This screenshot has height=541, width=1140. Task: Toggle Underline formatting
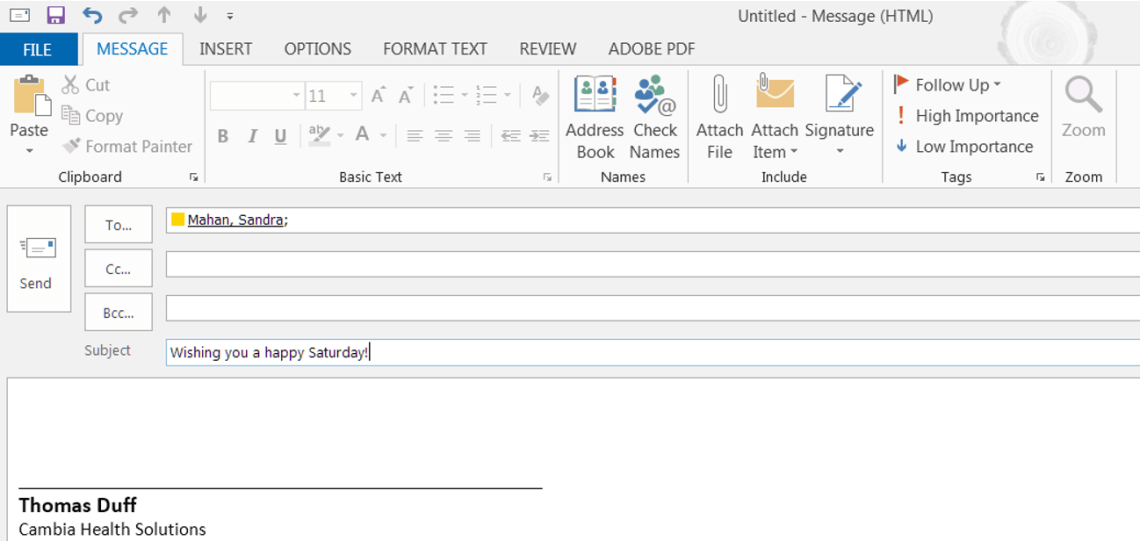click(281, 136)
